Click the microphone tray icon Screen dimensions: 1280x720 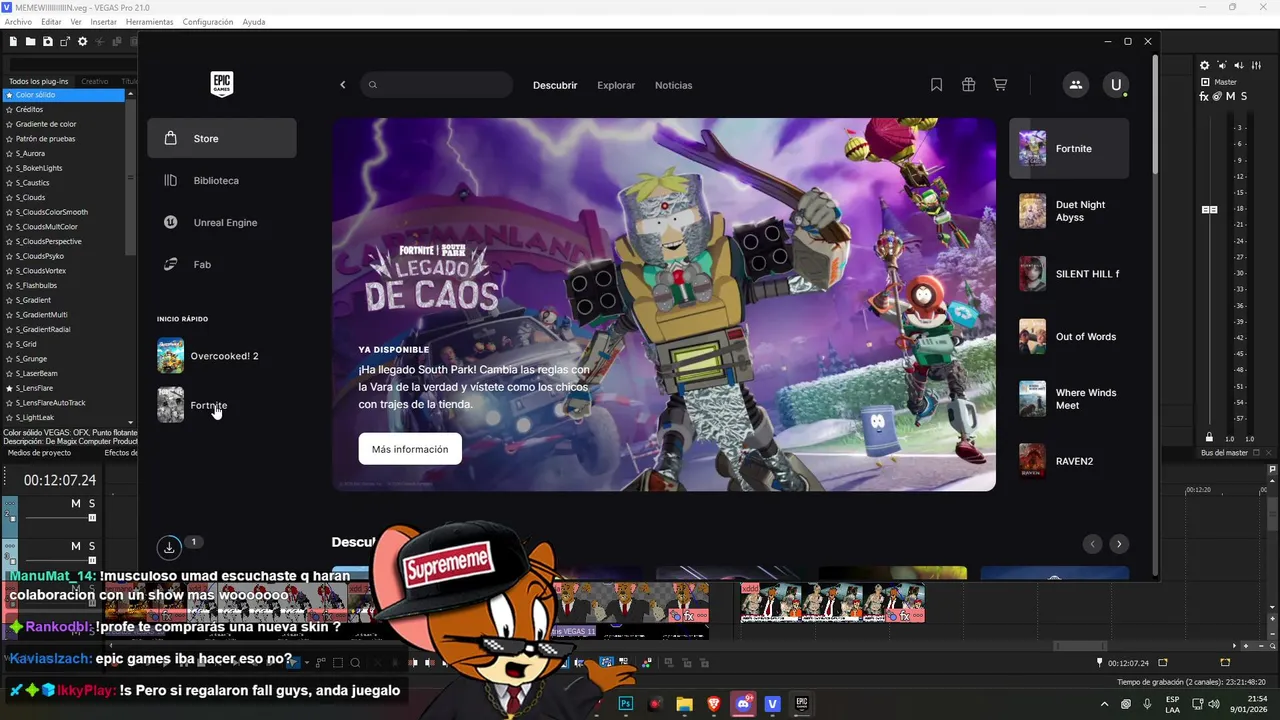(1147, 704)
